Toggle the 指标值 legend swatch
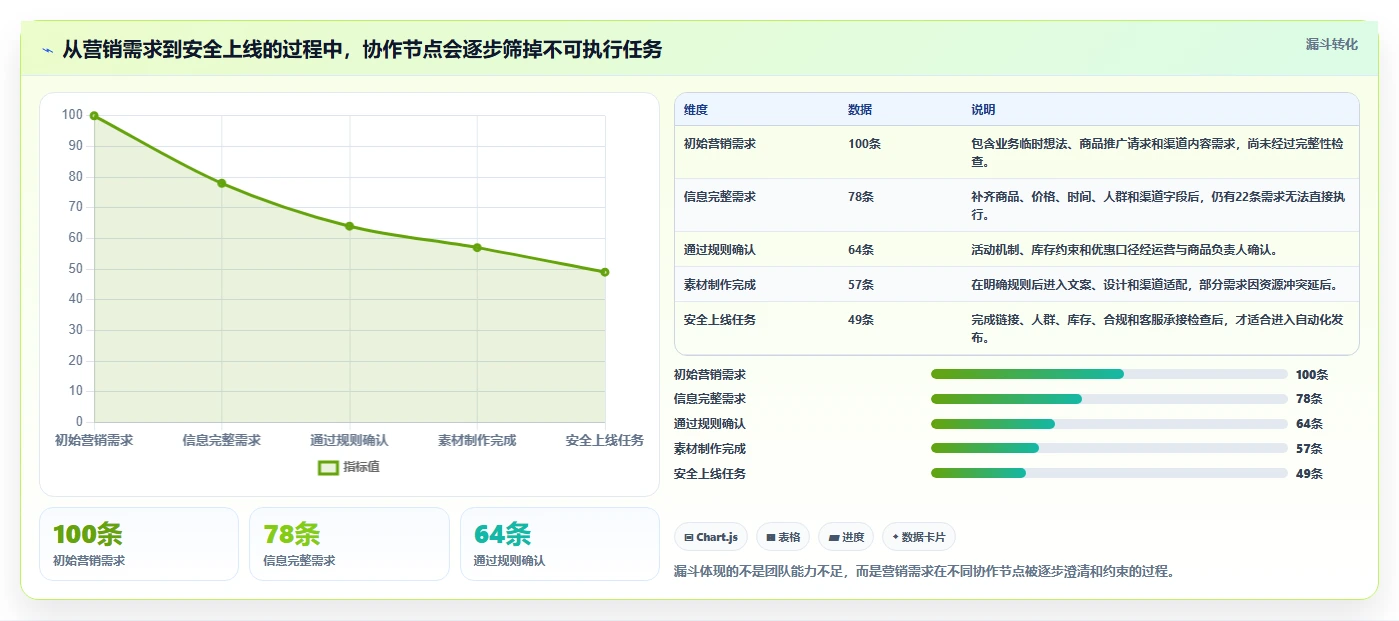 pyautogui.click(x=328, y=467)
